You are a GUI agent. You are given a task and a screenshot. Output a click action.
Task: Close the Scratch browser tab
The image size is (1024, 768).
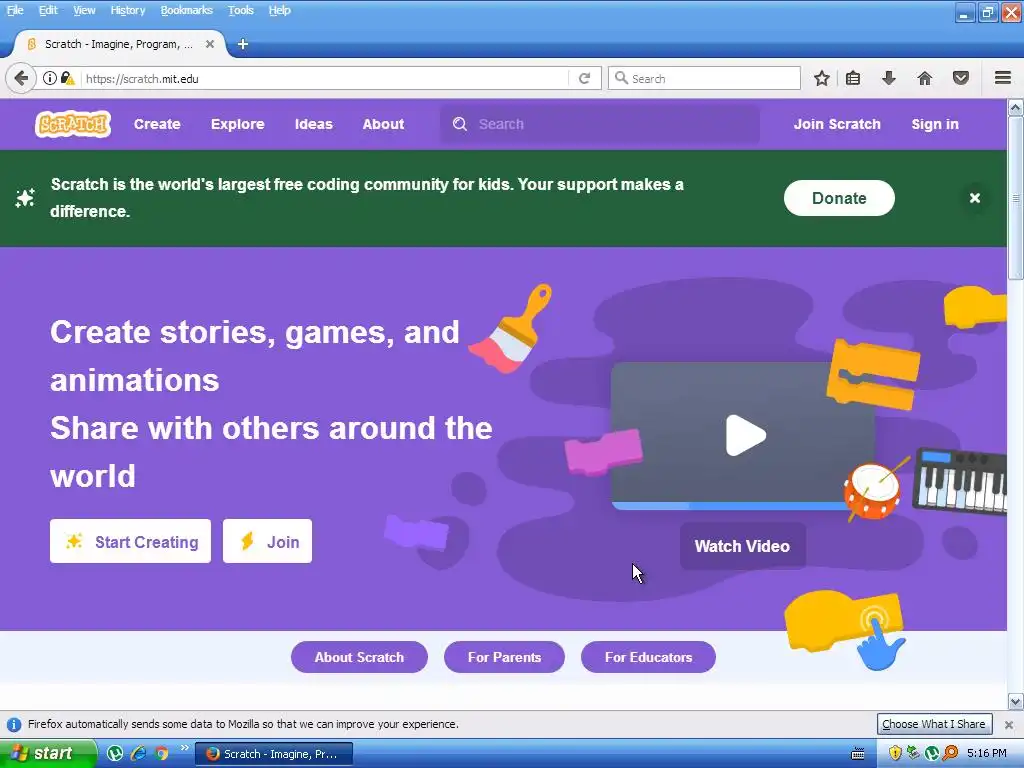tap(210, 44)
